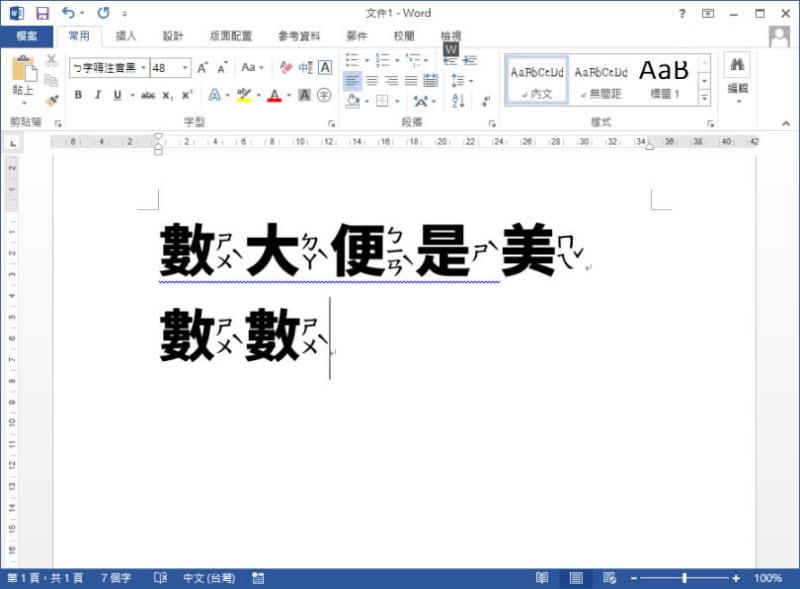The image size is (800, 589).
Task: Switch to the References (參考資料) tab
Action: click(298, 36)
